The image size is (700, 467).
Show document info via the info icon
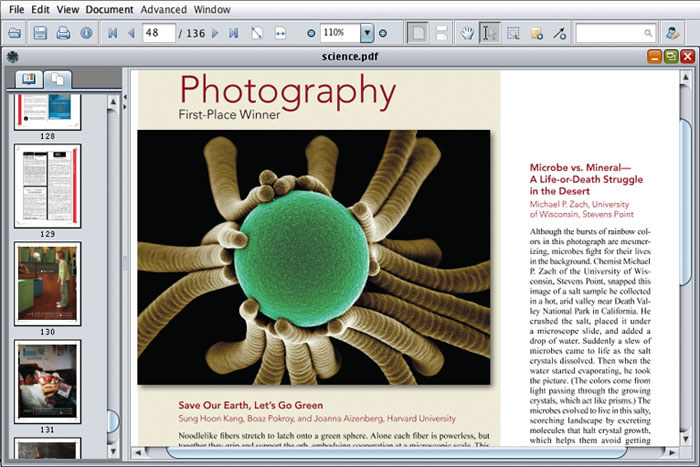click(x=86, y=33)
